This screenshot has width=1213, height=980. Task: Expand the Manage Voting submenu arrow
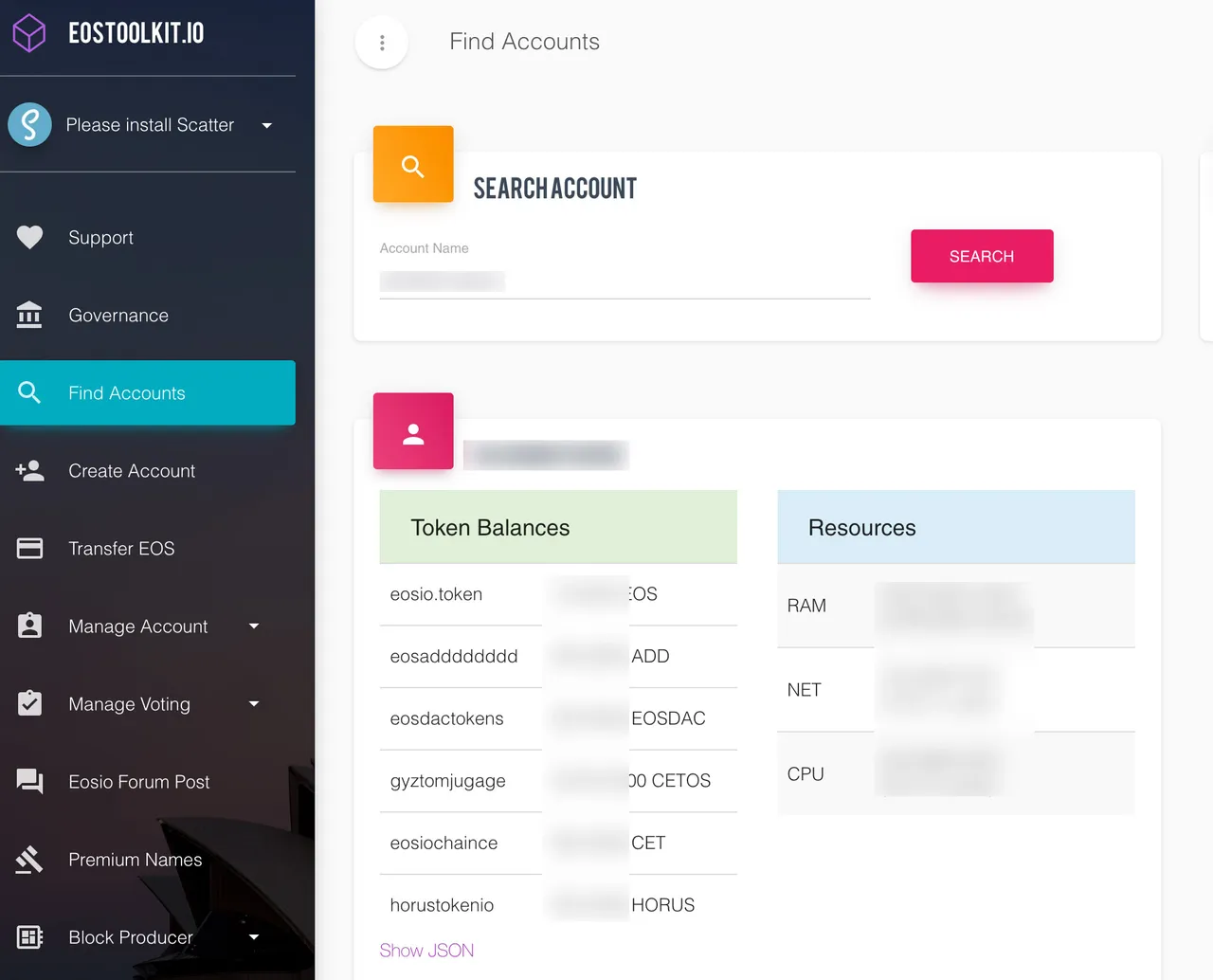(x=254, y=703)
